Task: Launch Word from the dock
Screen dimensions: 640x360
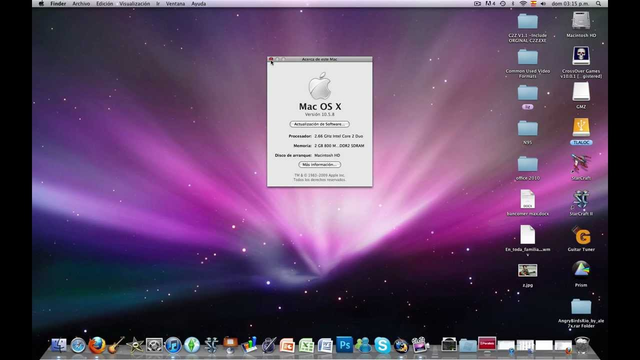Action: click(x=325, y=345)
